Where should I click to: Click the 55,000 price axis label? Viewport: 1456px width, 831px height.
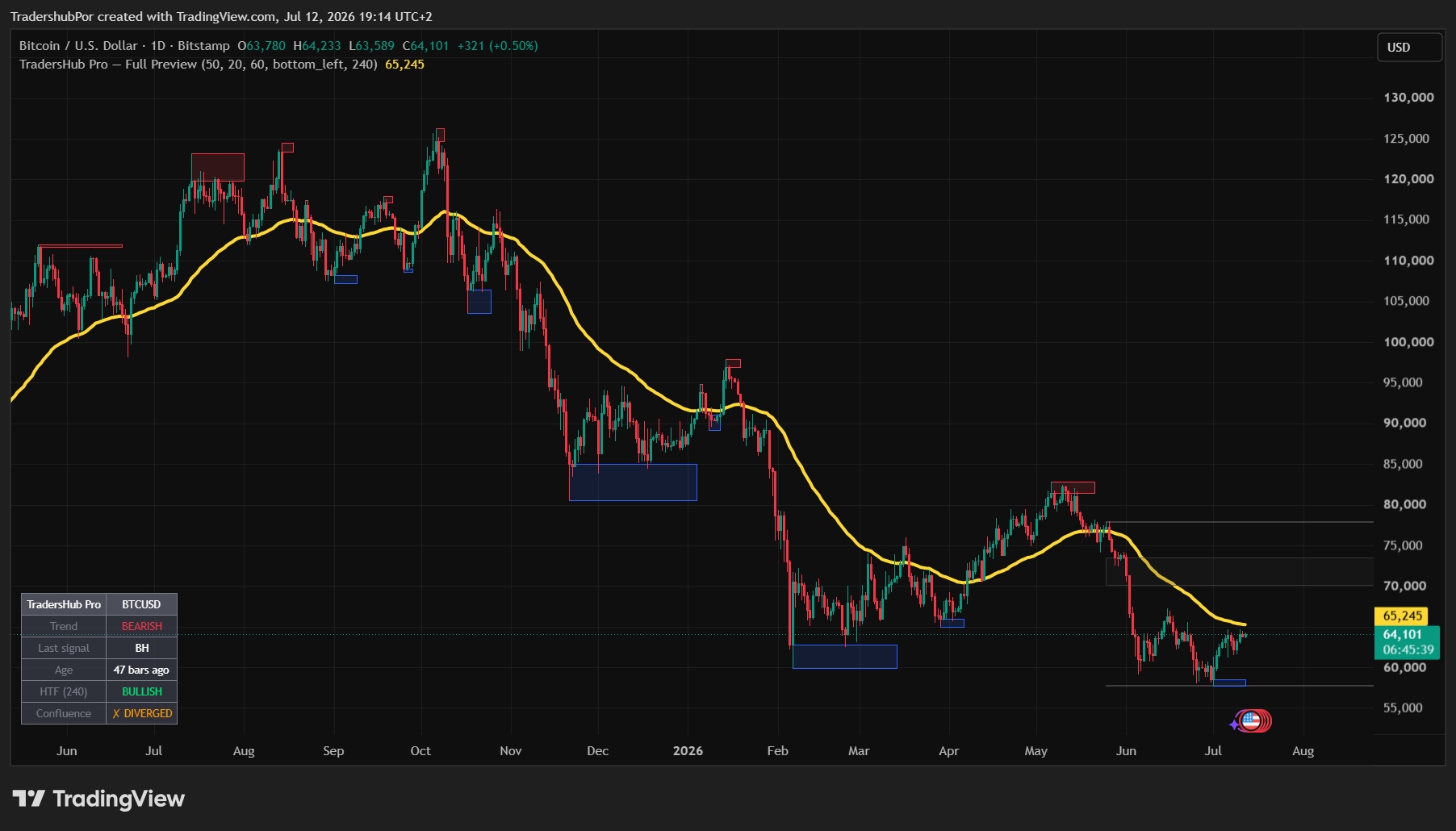[1403, 708]
